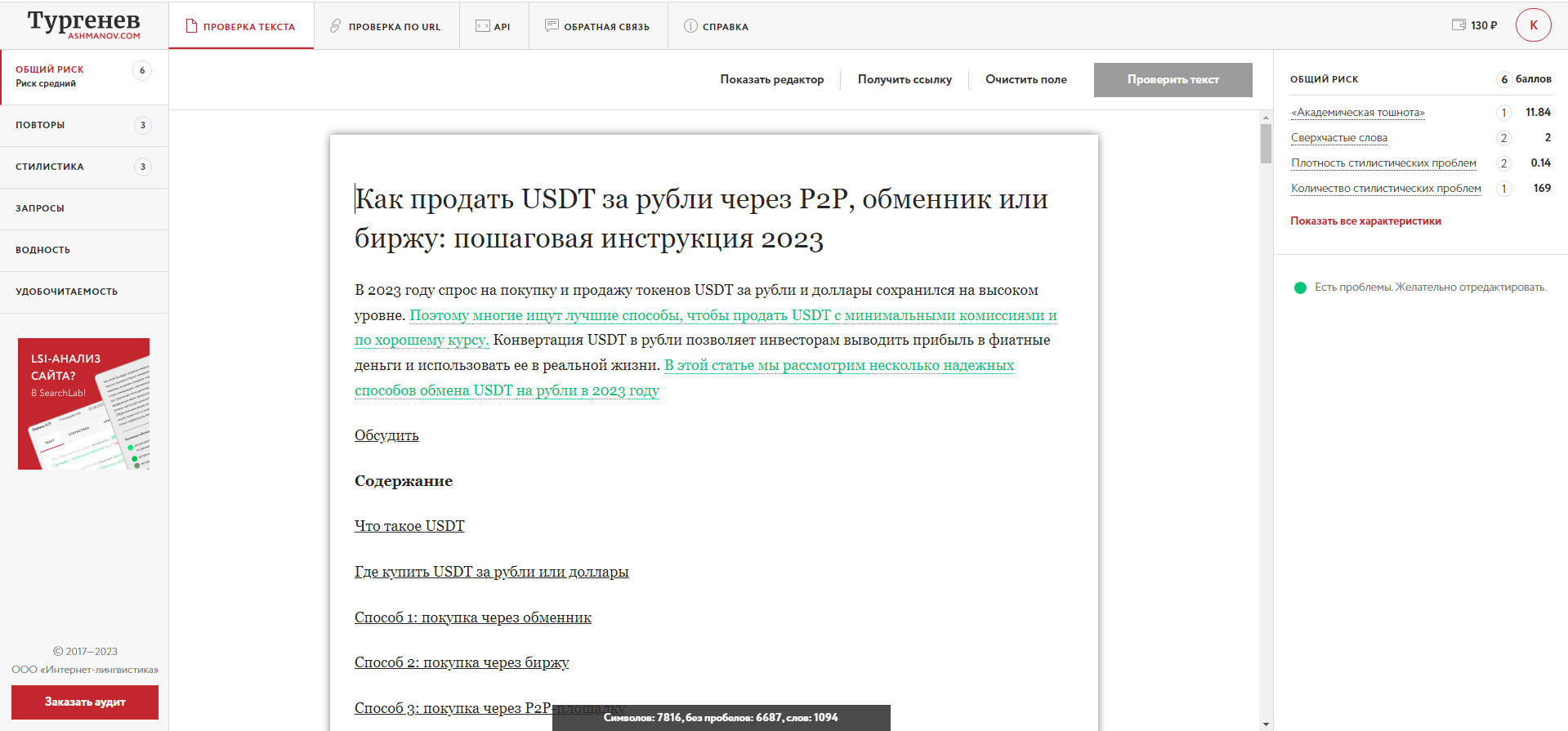This screenshot has height=731, width=1568.
Task: Click the link icon in Проверка по URL tab
Action: click(335, 26)
